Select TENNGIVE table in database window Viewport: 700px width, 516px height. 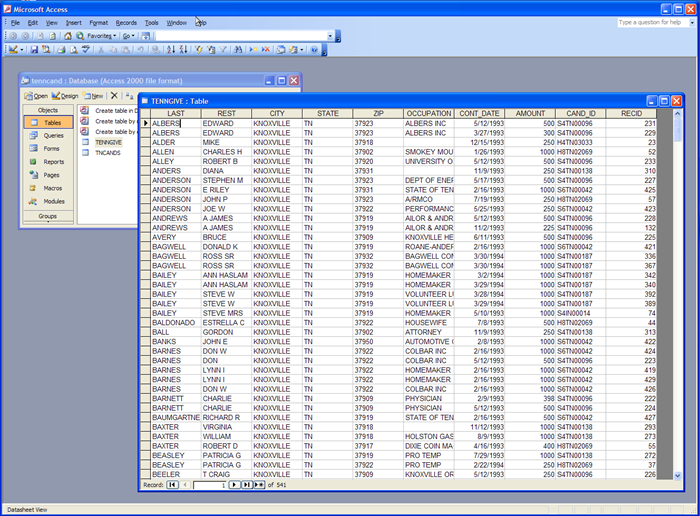(108, 142)
